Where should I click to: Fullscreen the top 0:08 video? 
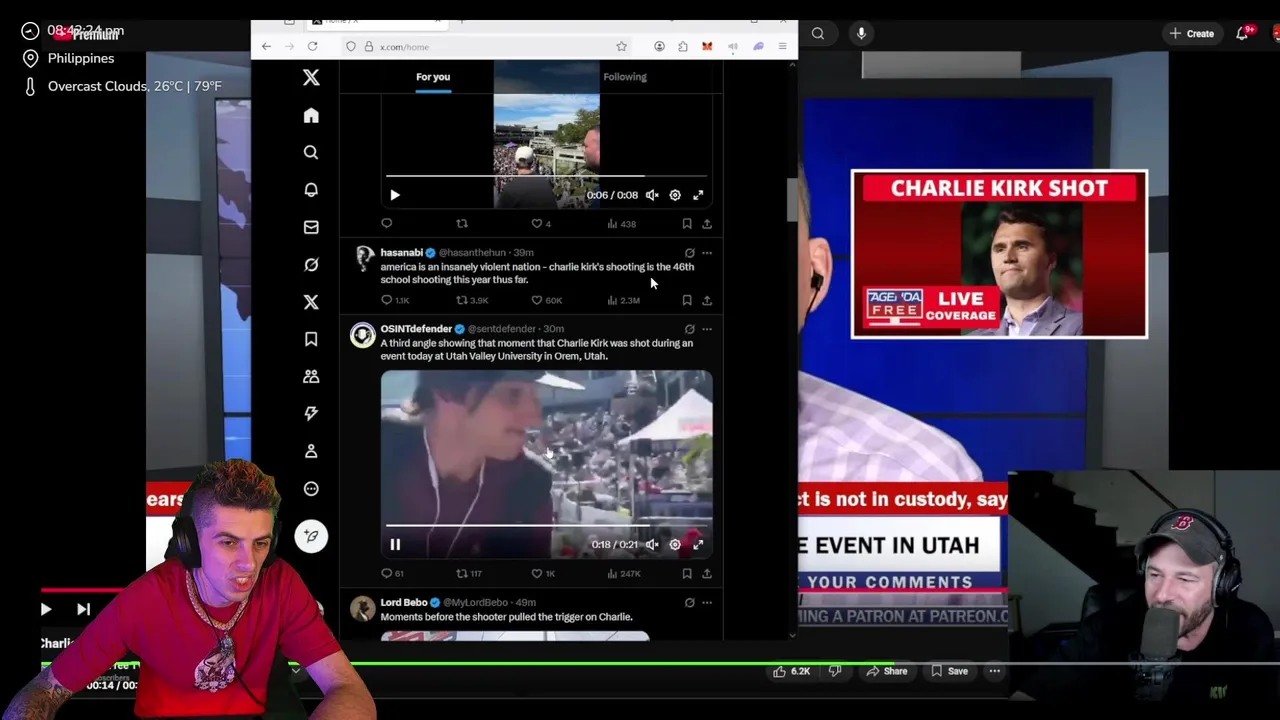click(698, 195)
